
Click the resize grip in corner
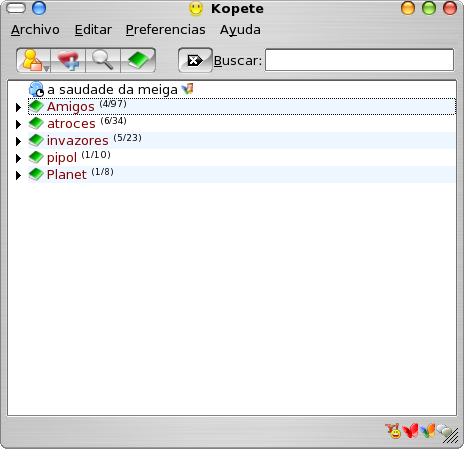point(451,436)
